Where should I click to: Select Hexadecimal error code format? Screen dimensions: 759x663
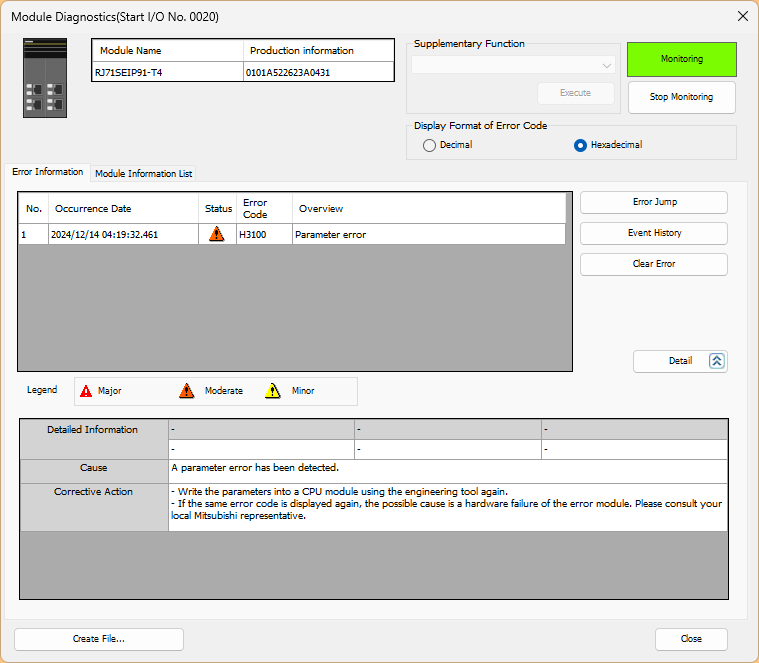pos(580,145)
